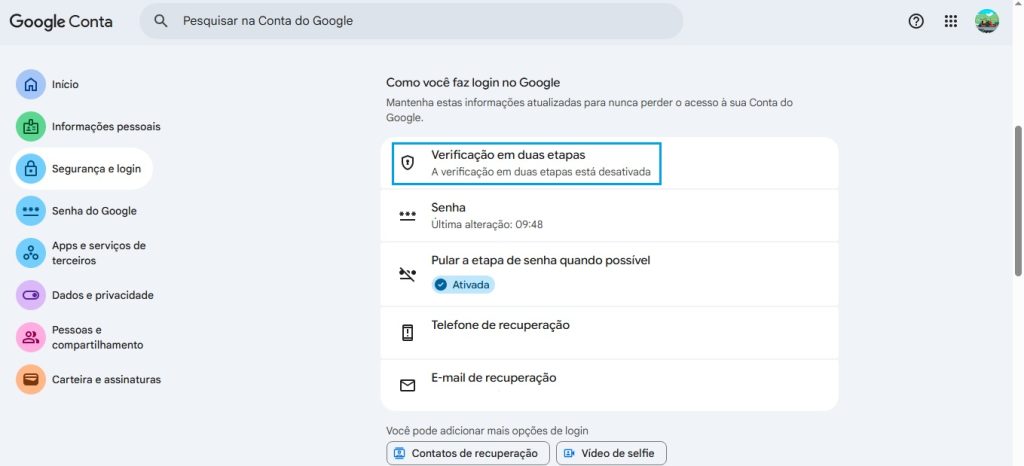Open Apps e serviços de terceiros icon
The image size is (1024, 466).
31,253
